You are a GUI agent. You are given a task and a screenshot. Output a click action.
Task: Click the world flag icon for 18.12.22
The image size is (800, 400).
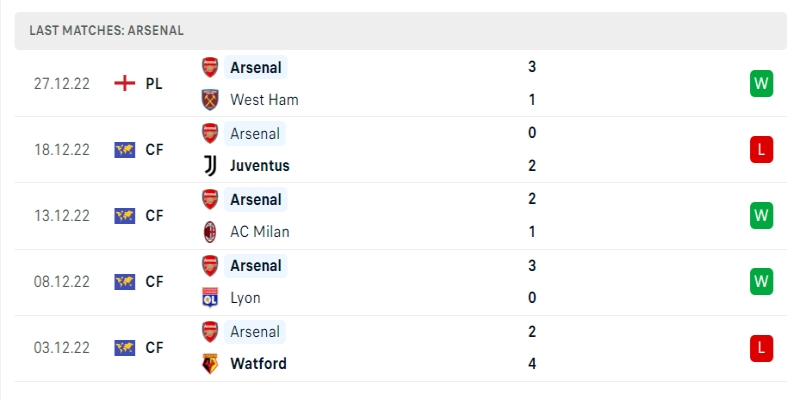point(125,150)
